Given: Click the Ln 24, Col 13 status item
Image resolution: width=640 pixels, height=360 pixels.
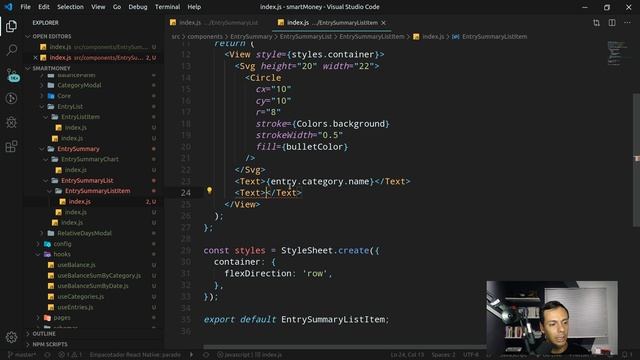Looking at the screenshot, I should (x=407, y=355).
